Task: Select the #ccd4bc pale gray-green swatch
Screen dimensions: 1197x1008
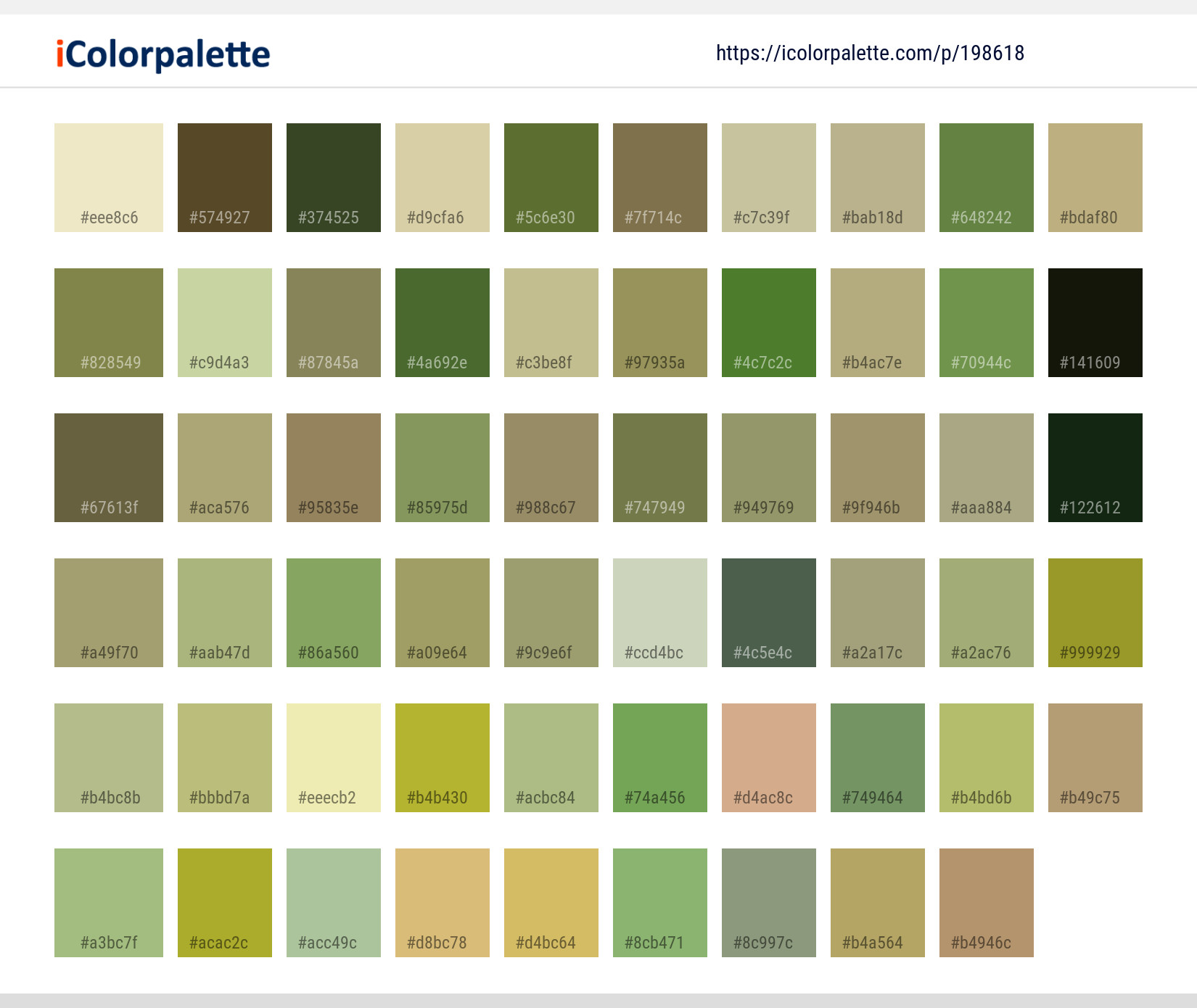Action: coord(660,613)
